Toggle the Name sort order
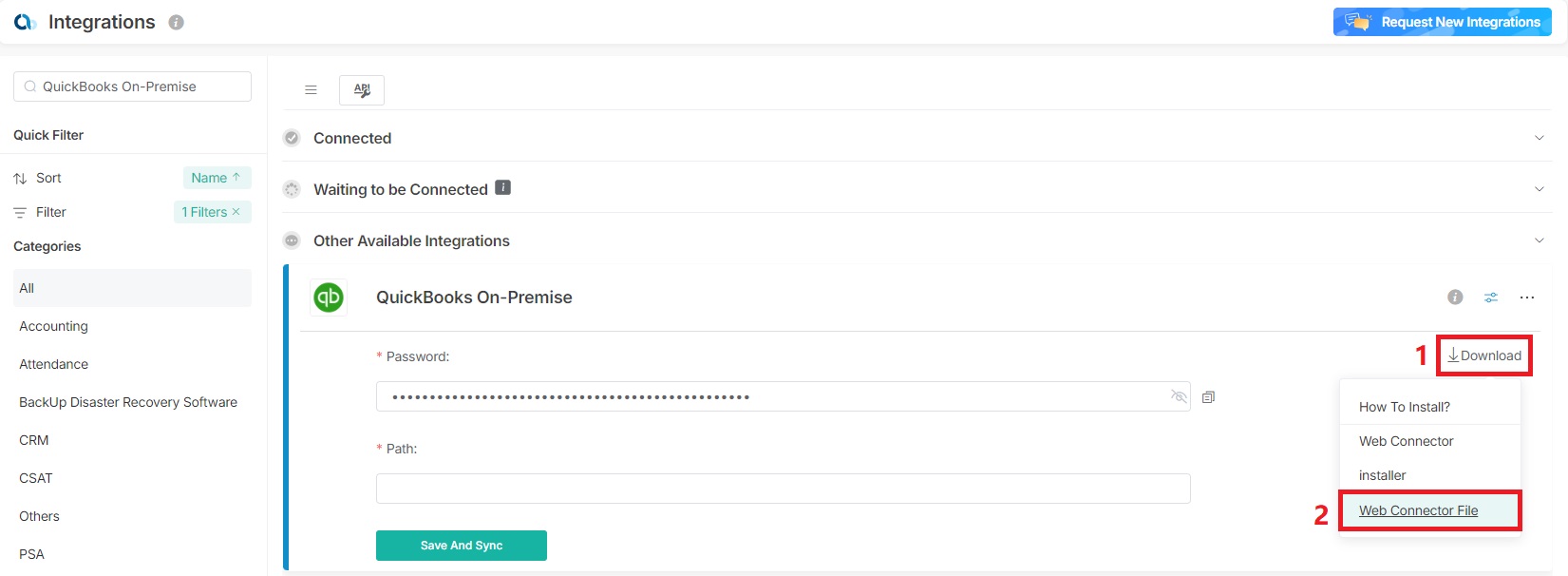Image resolution: width=1568 pixels, height=576 pixels. point(216,178)
